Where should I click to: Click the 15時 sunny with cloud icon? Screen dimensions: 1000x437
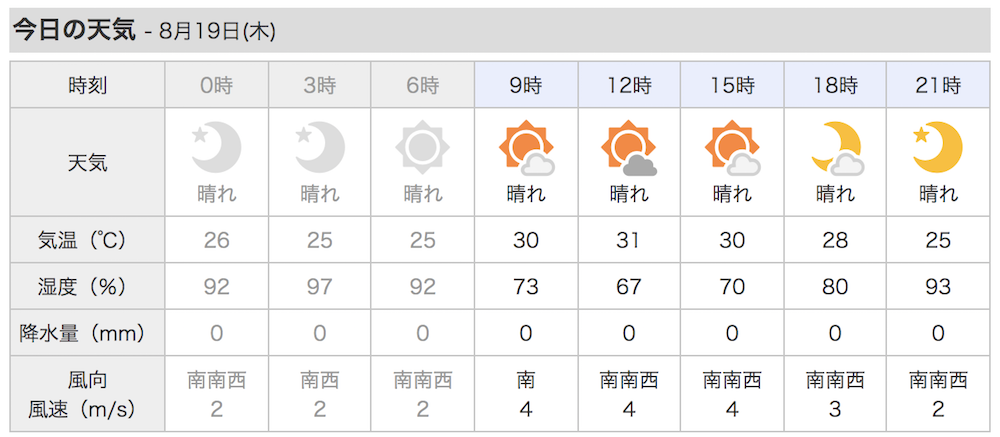coord(732,148)
